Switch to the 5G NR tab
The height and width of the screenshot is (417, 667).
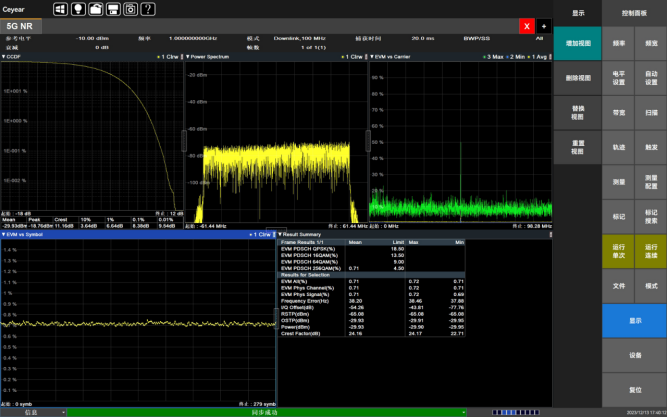[x=21, y=24]
